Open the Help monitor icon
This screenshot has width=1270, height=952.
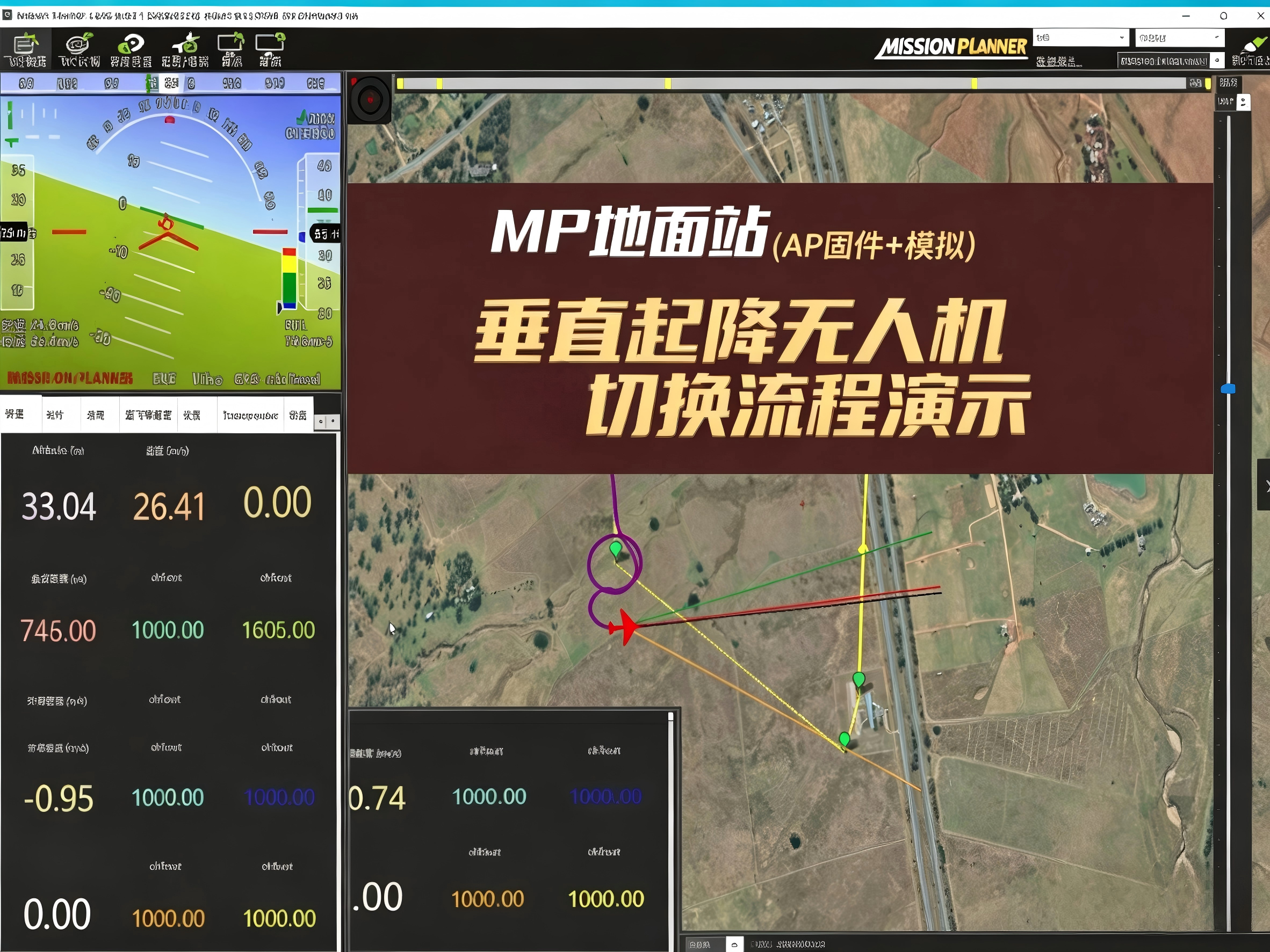pyautogui.click(x=270, y=49)
